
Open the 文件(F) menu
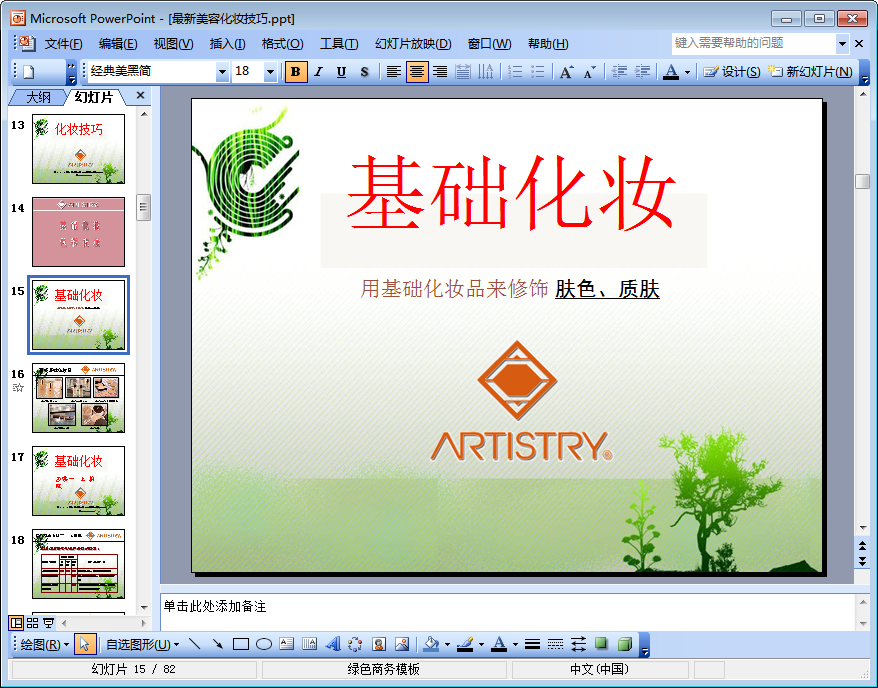63,44
